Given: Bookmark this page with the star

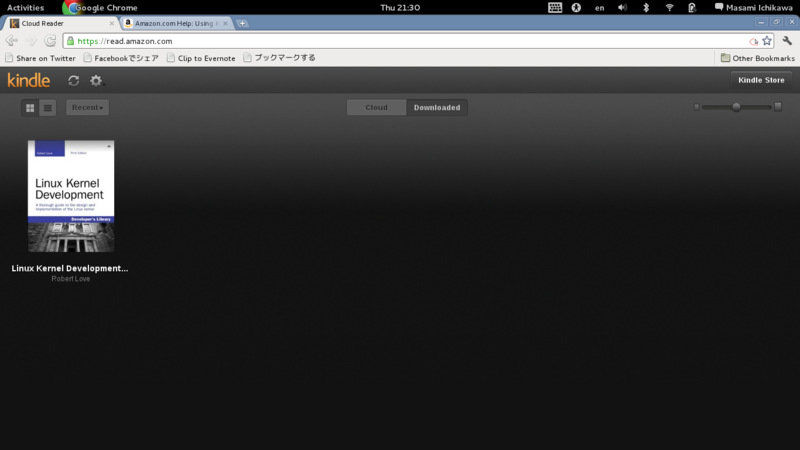Looking at the screenshot, I should (767, 41).
